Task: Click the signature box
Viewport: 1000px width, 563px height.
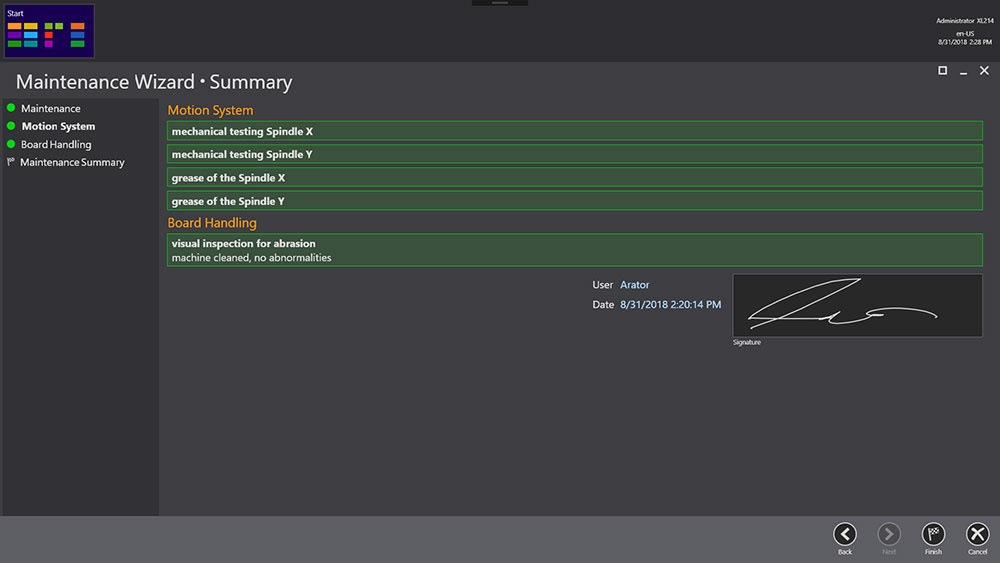Action: 857,305
